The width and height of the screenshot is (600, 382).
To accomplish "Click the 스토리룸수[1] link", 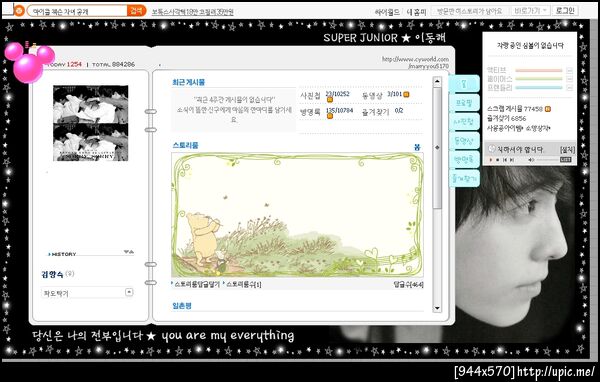I will point(244,284).
